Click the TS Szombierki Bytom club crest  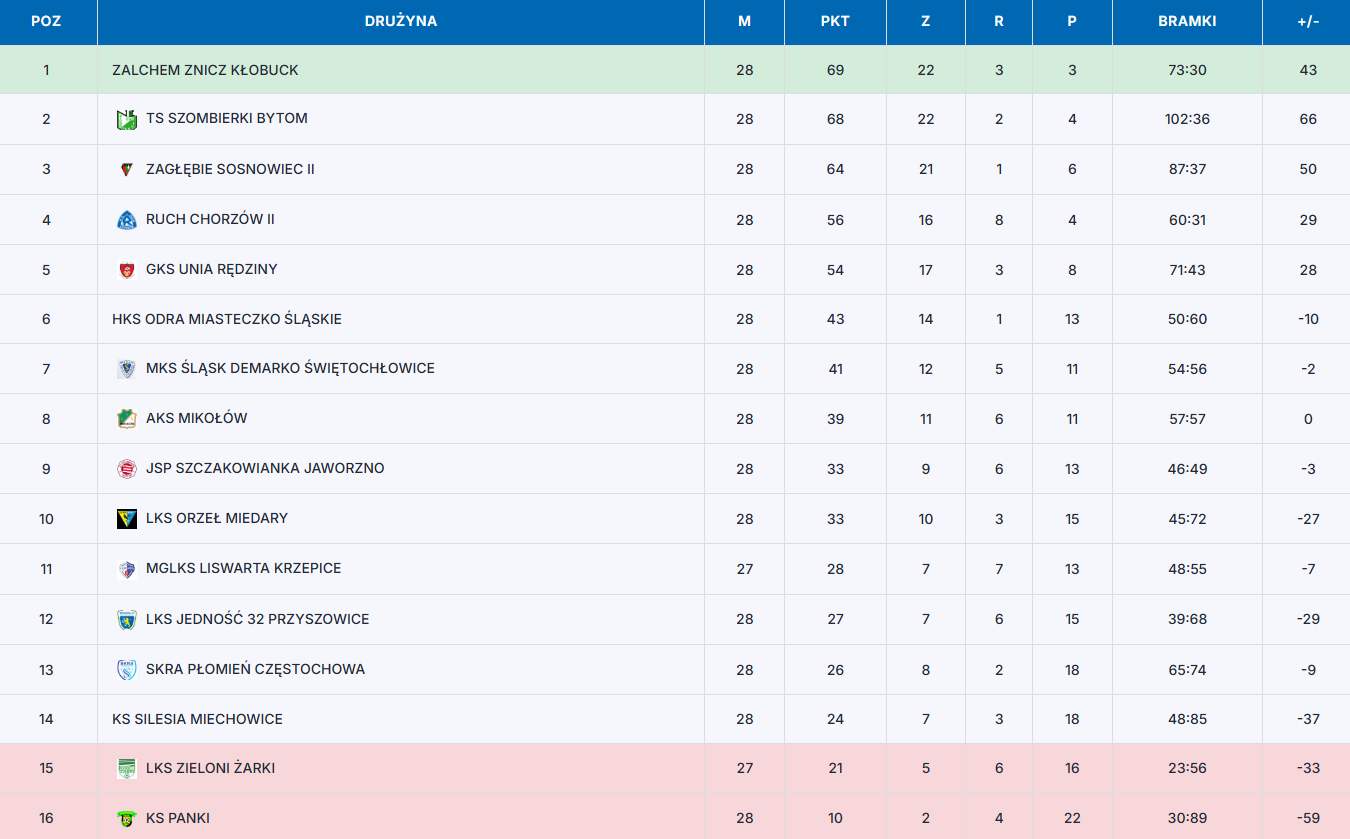click(x=126, y=120)
